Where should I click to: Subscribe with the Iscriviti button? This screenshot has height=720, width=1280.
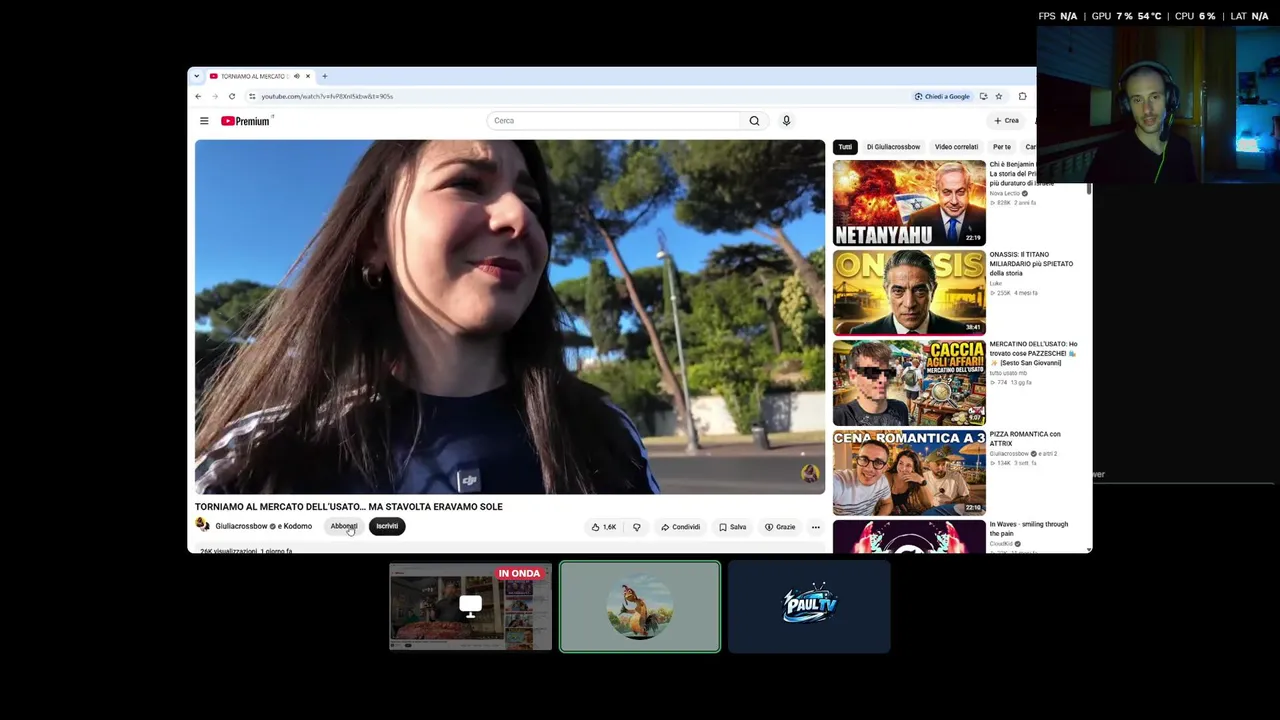click(387, 526)
